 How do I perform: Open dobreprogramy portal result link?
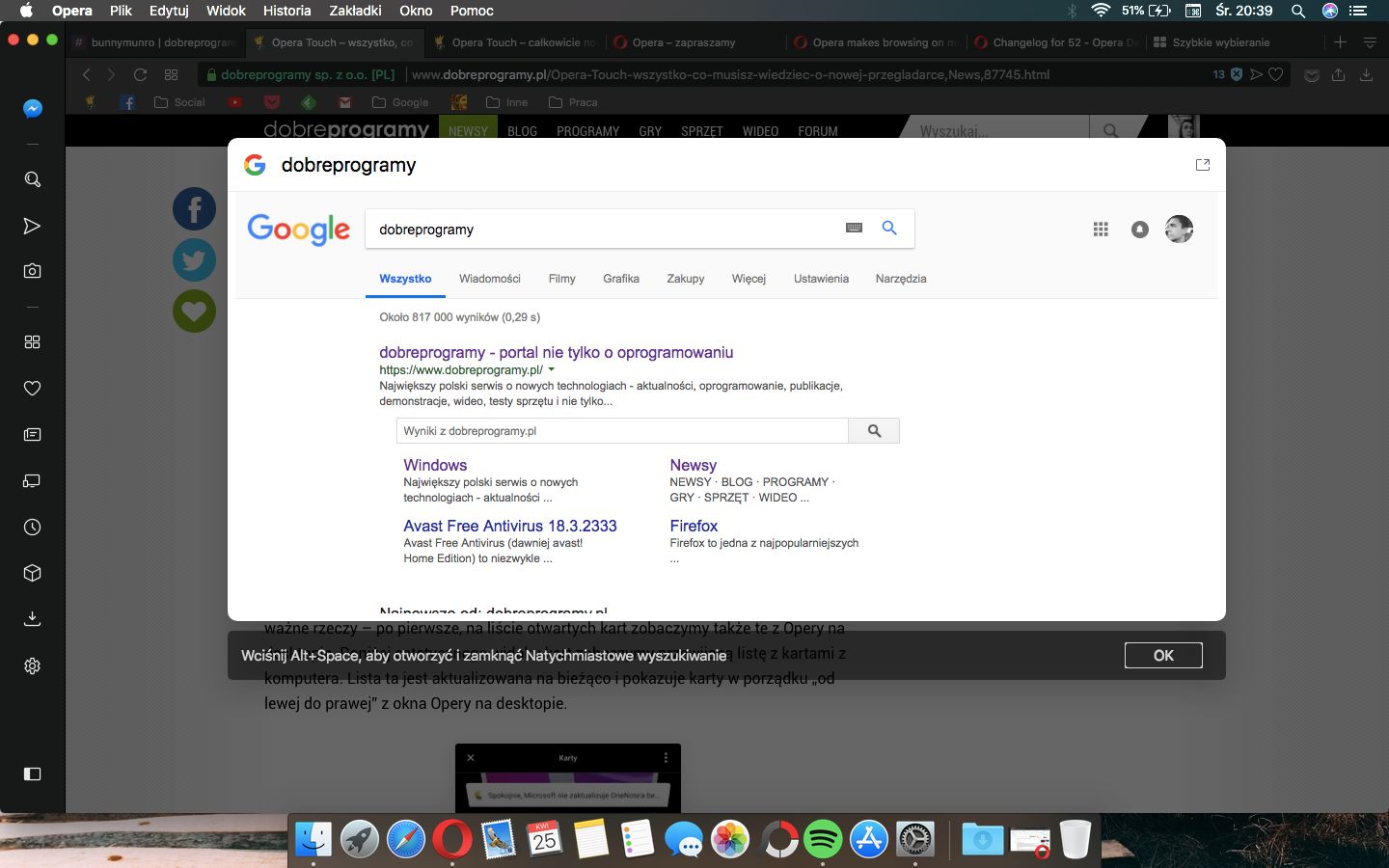557,353
